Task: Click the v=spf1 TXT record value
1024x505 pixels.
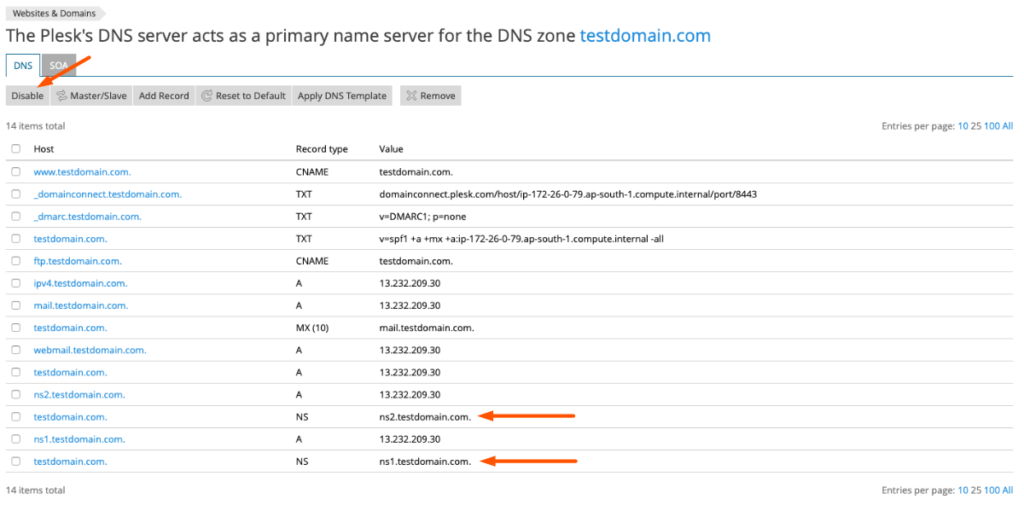Action: click(x=522, y=238)
